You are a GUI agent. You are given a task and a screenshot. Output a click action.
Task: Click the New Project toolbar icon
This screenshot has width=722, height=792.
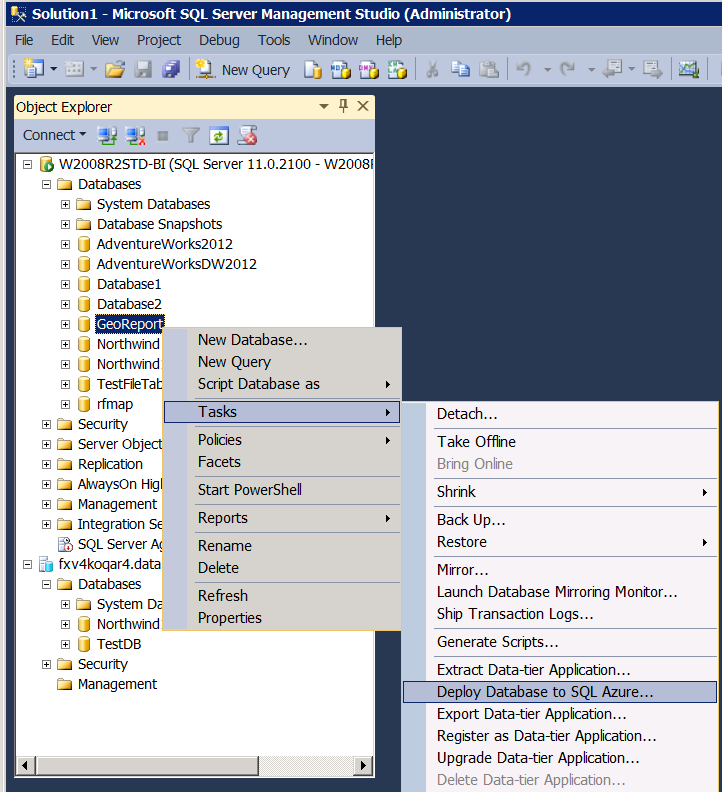pyautogui.click(x=34, y=68)
